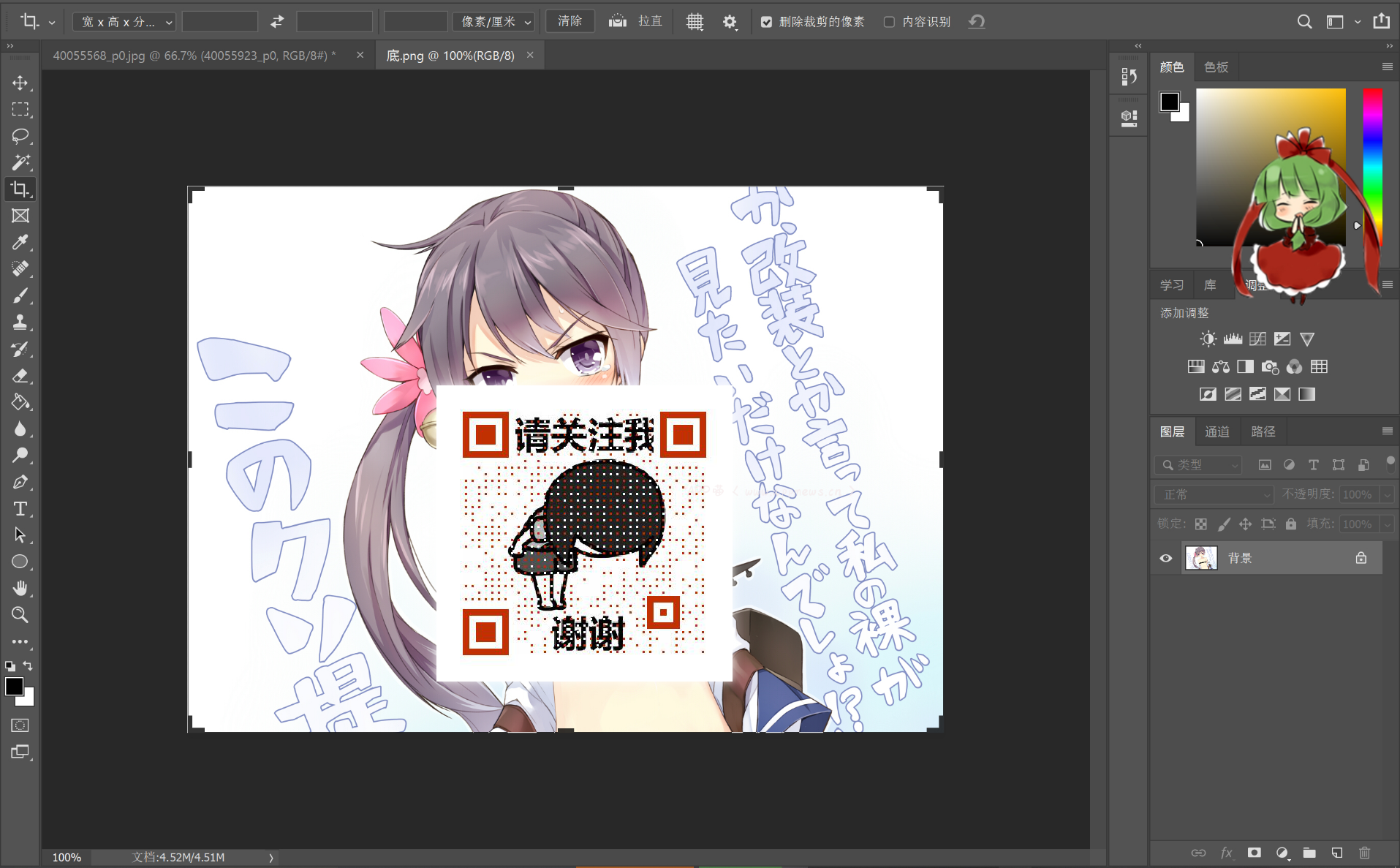Image resolution: width=1400 pixels, height=868 pixels.
Task: Select the Pen tool
Action: pos(20,482)
